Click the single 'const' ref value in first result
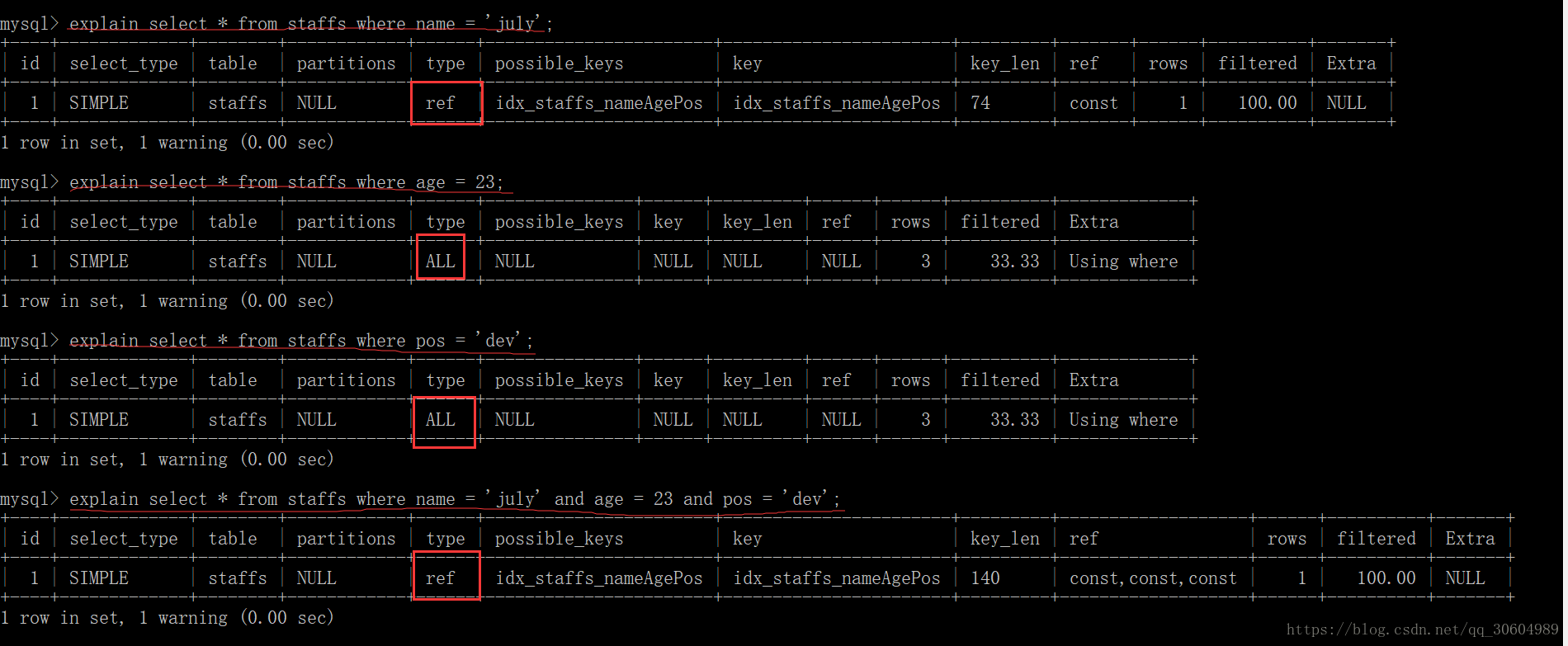 [1093, 102]
